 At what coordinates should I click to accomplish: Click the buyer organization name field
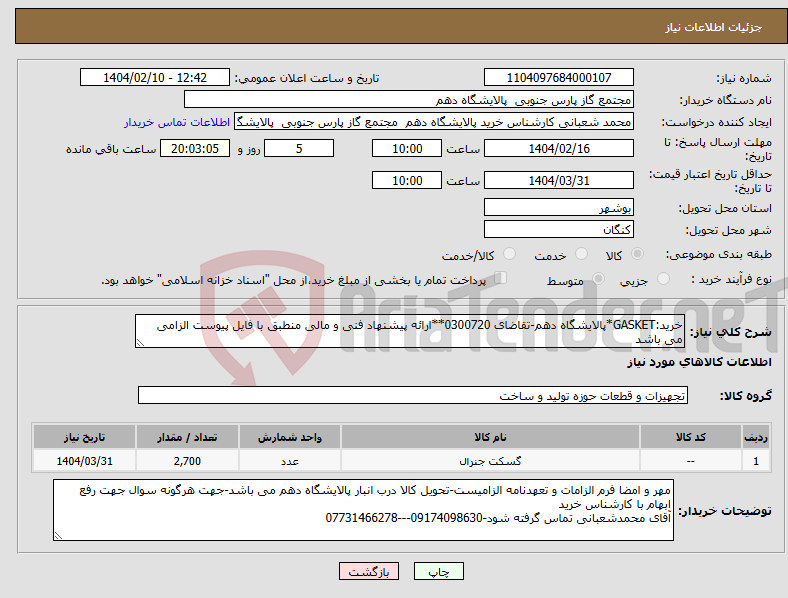[409, 99]
